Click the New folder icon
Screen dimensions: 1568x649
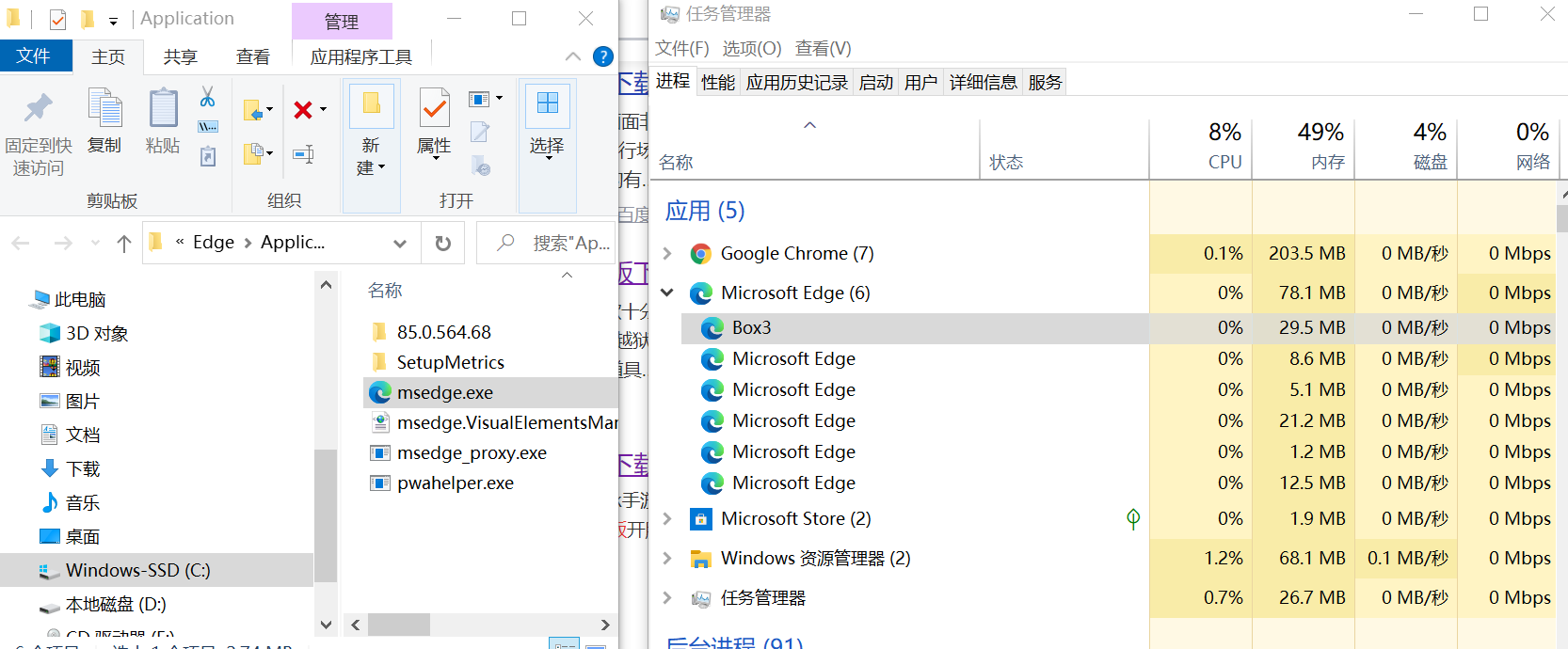point(372,103)
